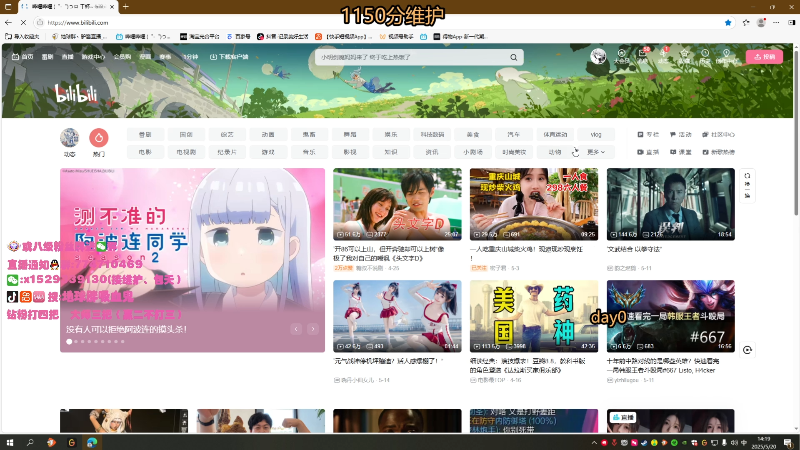800x450 pixels.
Task: Open 番剧 in the top navigation bar
Action: [47, 57]
